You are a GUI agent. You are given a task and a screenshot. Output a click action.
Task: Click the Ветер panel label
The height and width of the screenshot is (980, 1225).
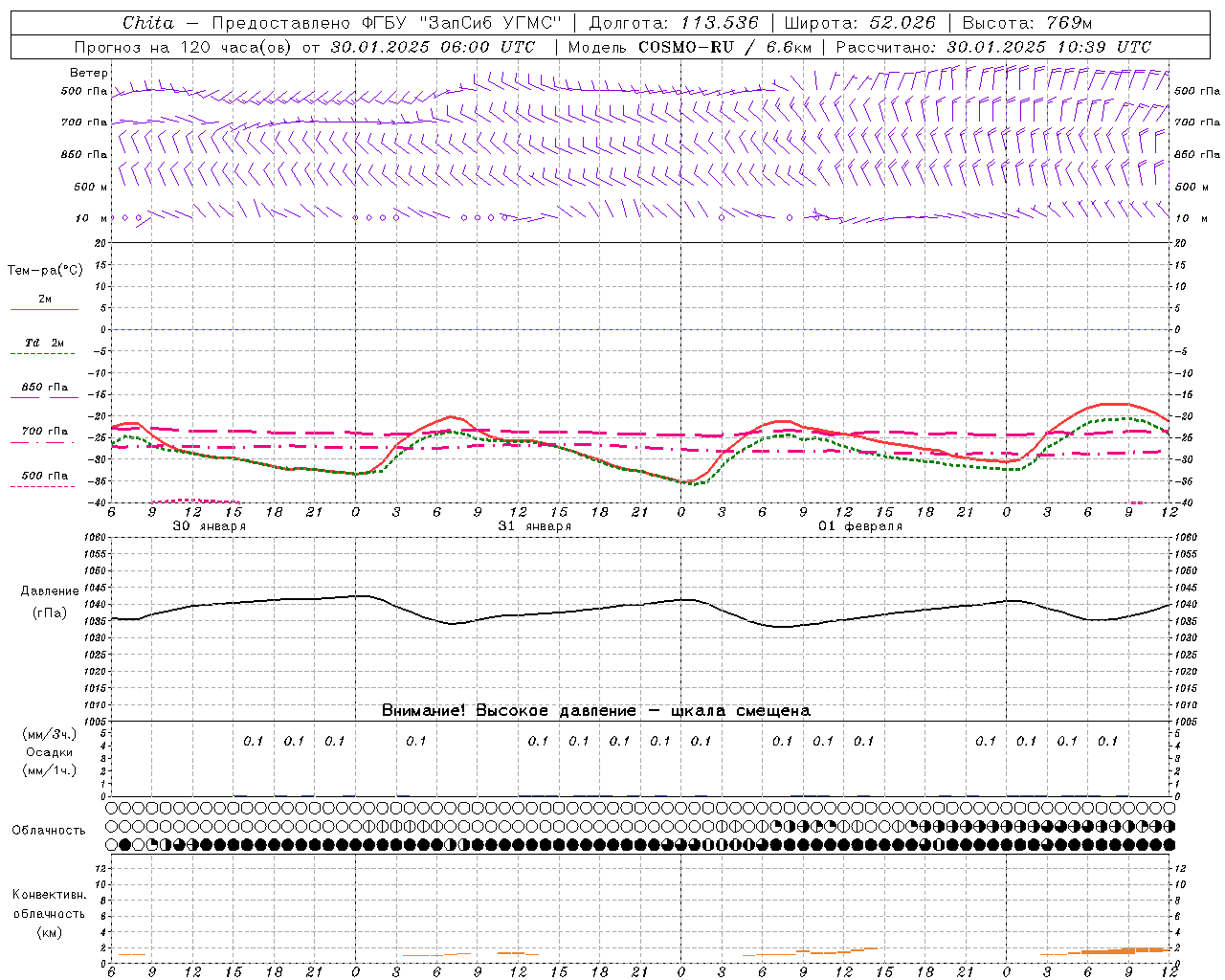(89, 73)
